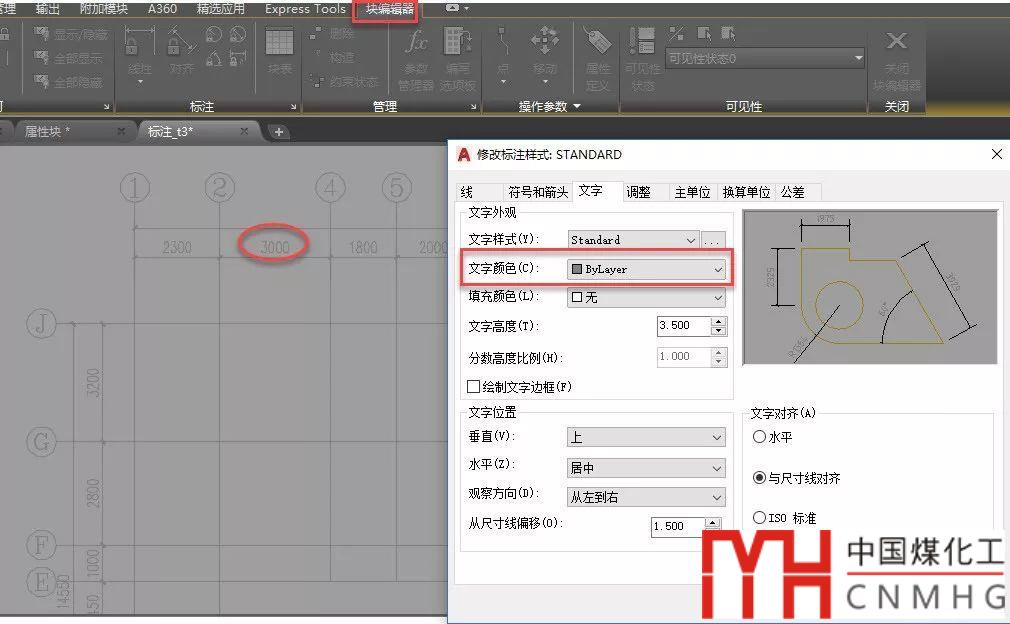Choose the ISO 标准 alignment radio

[759, 517]
